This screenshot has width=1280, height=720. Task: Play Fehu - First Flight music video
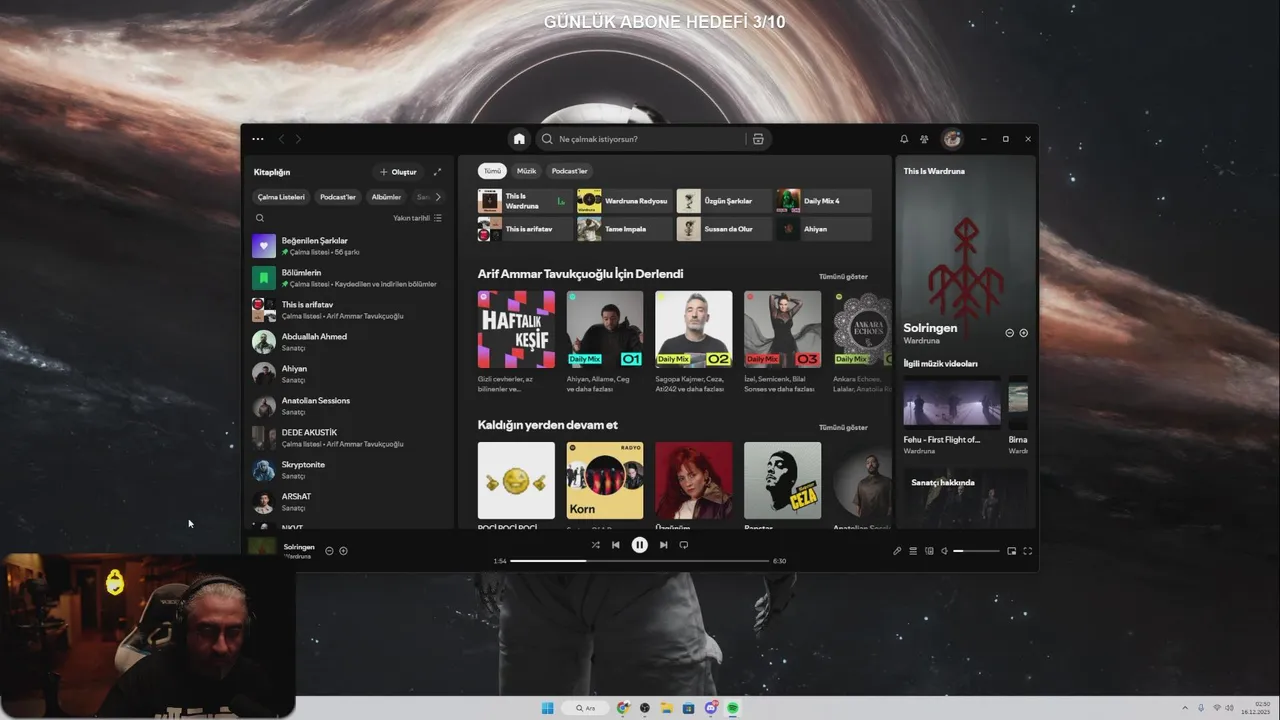[x=952, y=402]
